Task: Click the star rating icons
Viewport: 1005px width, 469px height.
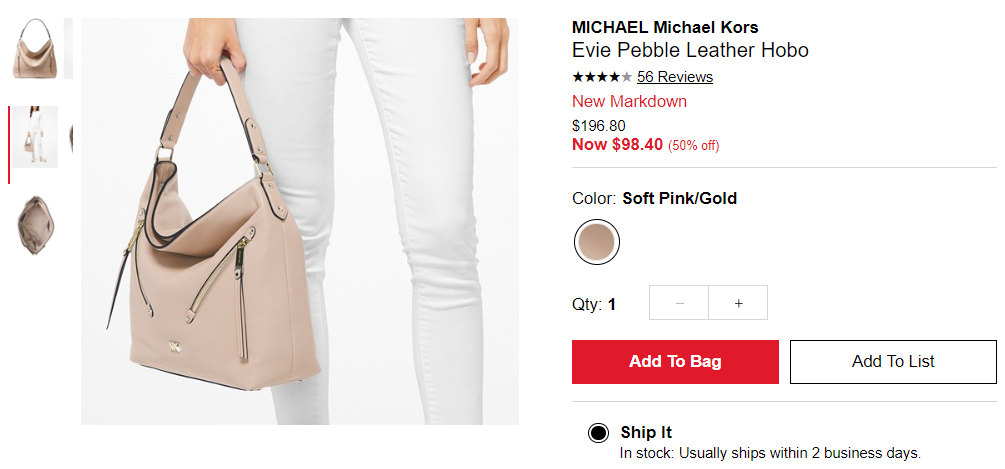Action: (x=602, y=78)
